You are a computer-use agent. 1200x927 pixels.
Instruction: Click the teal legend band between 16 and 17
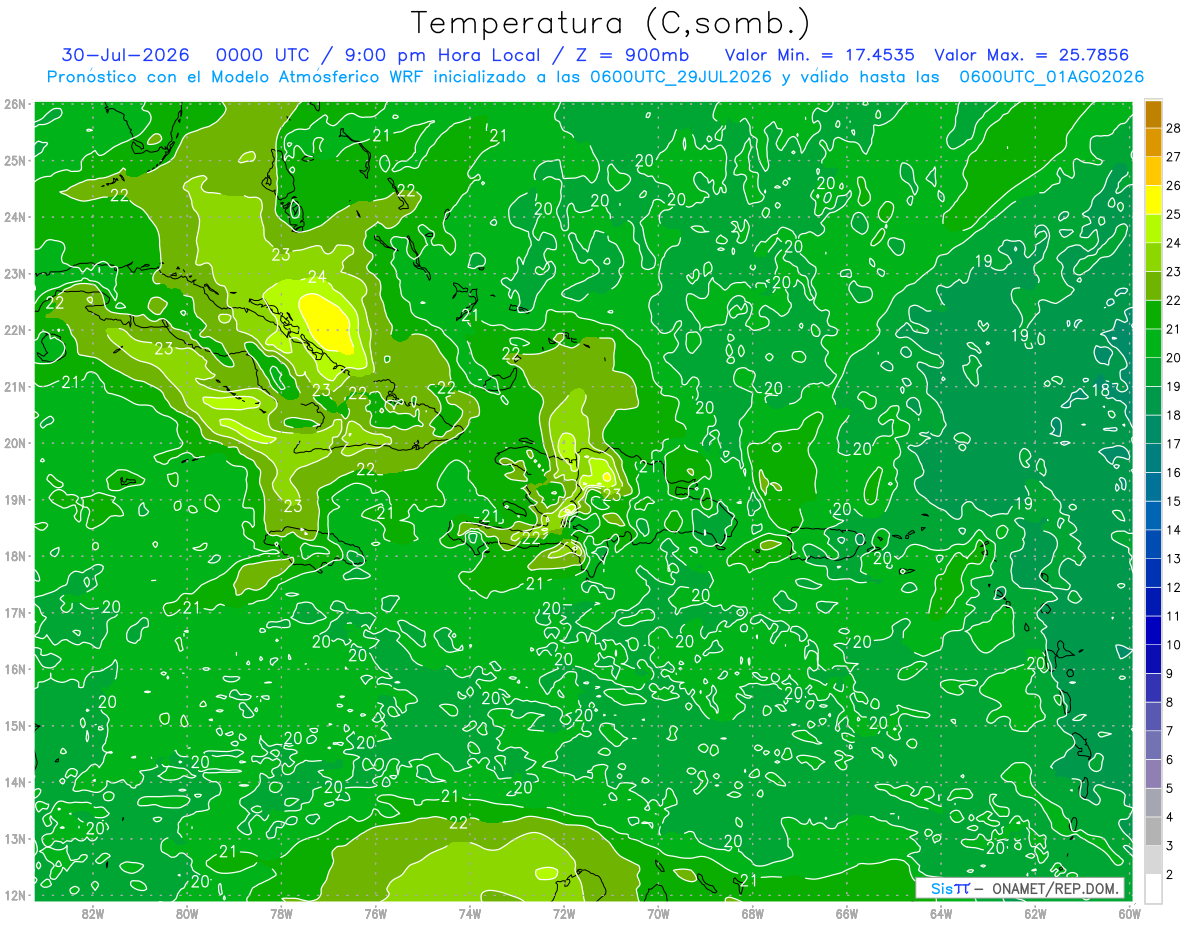pyautogui.click(x=1153, y=458)
